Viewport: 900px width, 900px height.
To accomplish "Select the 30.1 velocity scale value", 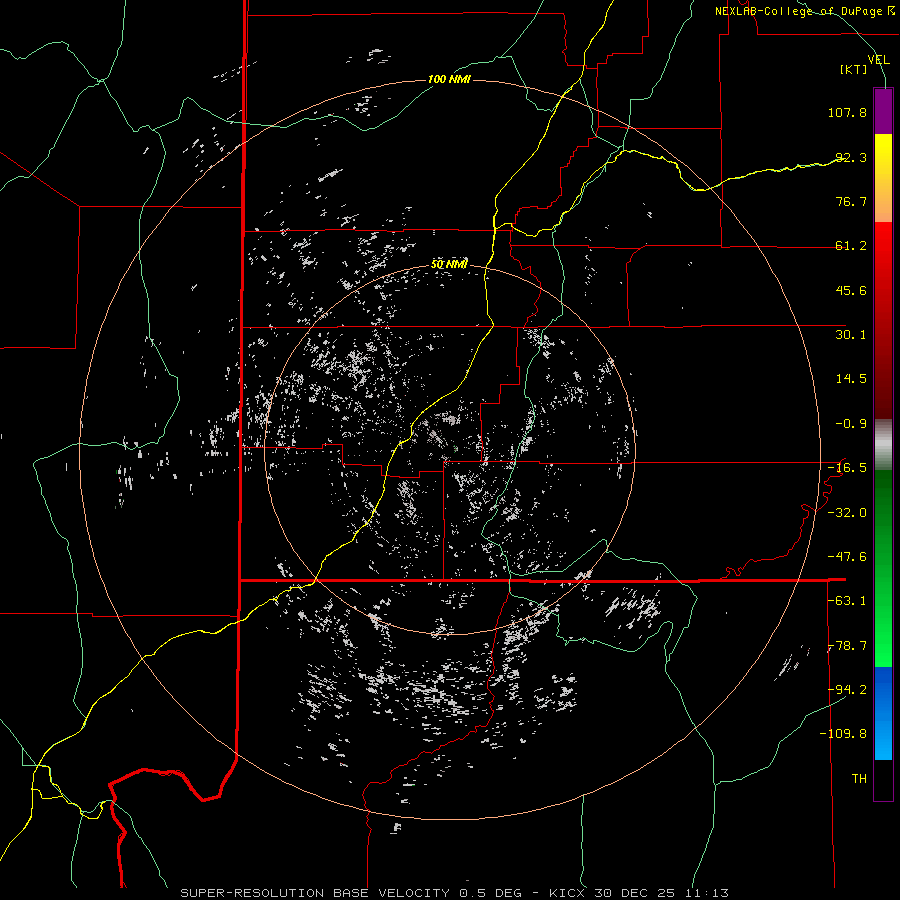I will [851, 335].
